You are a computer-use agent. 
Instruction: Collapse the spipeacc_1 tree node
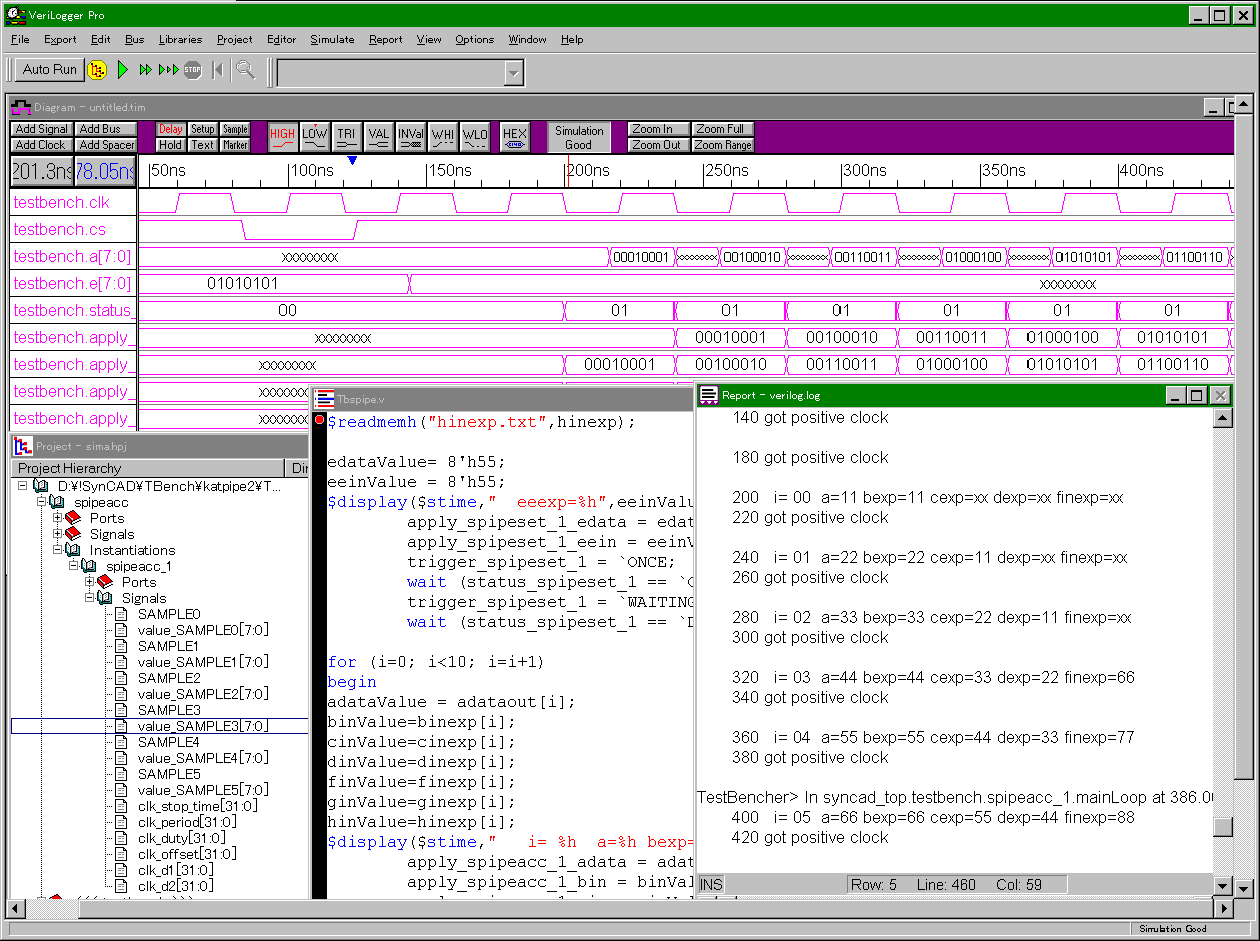tap(74, 566)
